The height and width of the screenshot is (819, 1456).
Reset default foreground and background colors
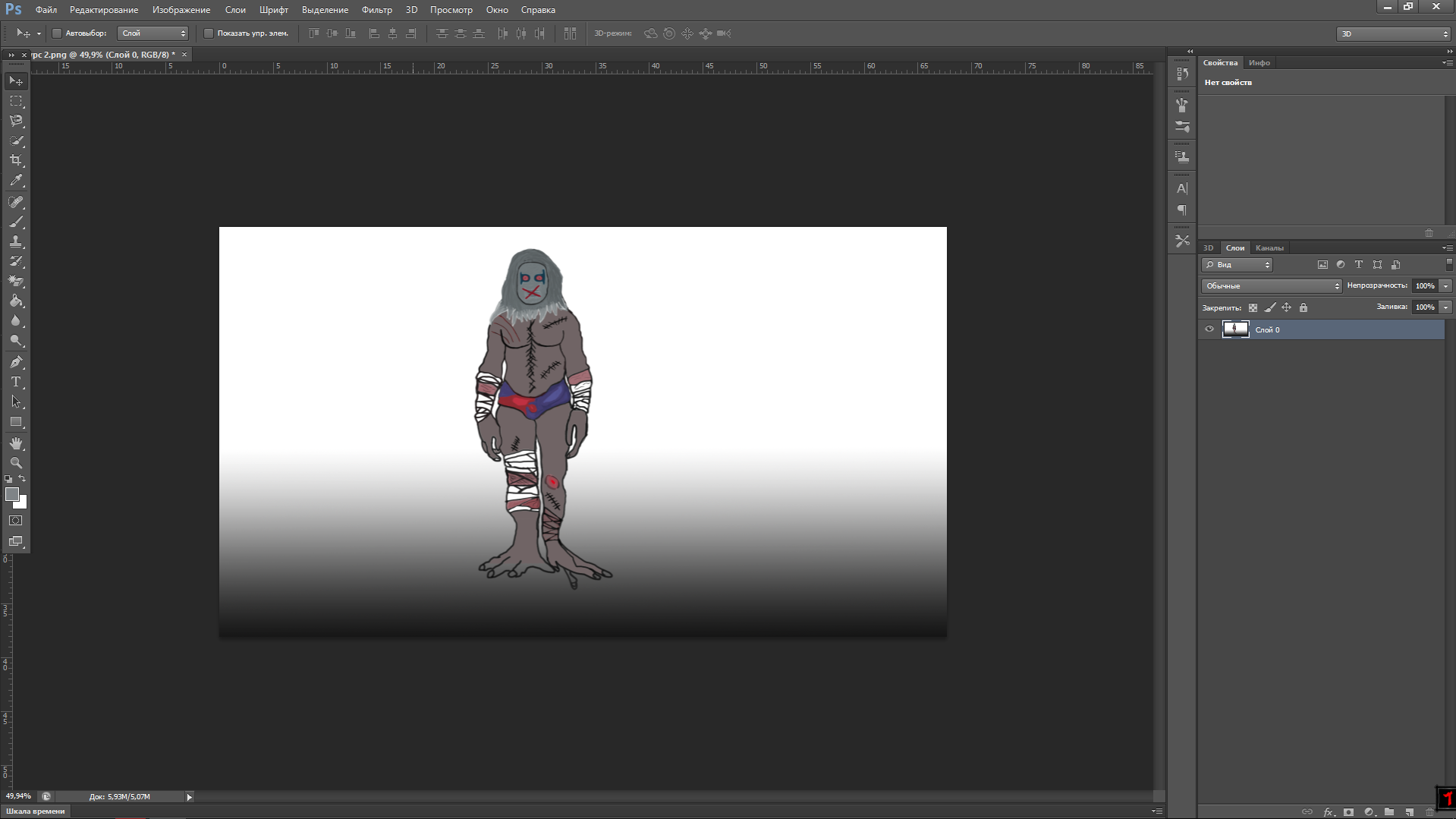click(8, 480)
